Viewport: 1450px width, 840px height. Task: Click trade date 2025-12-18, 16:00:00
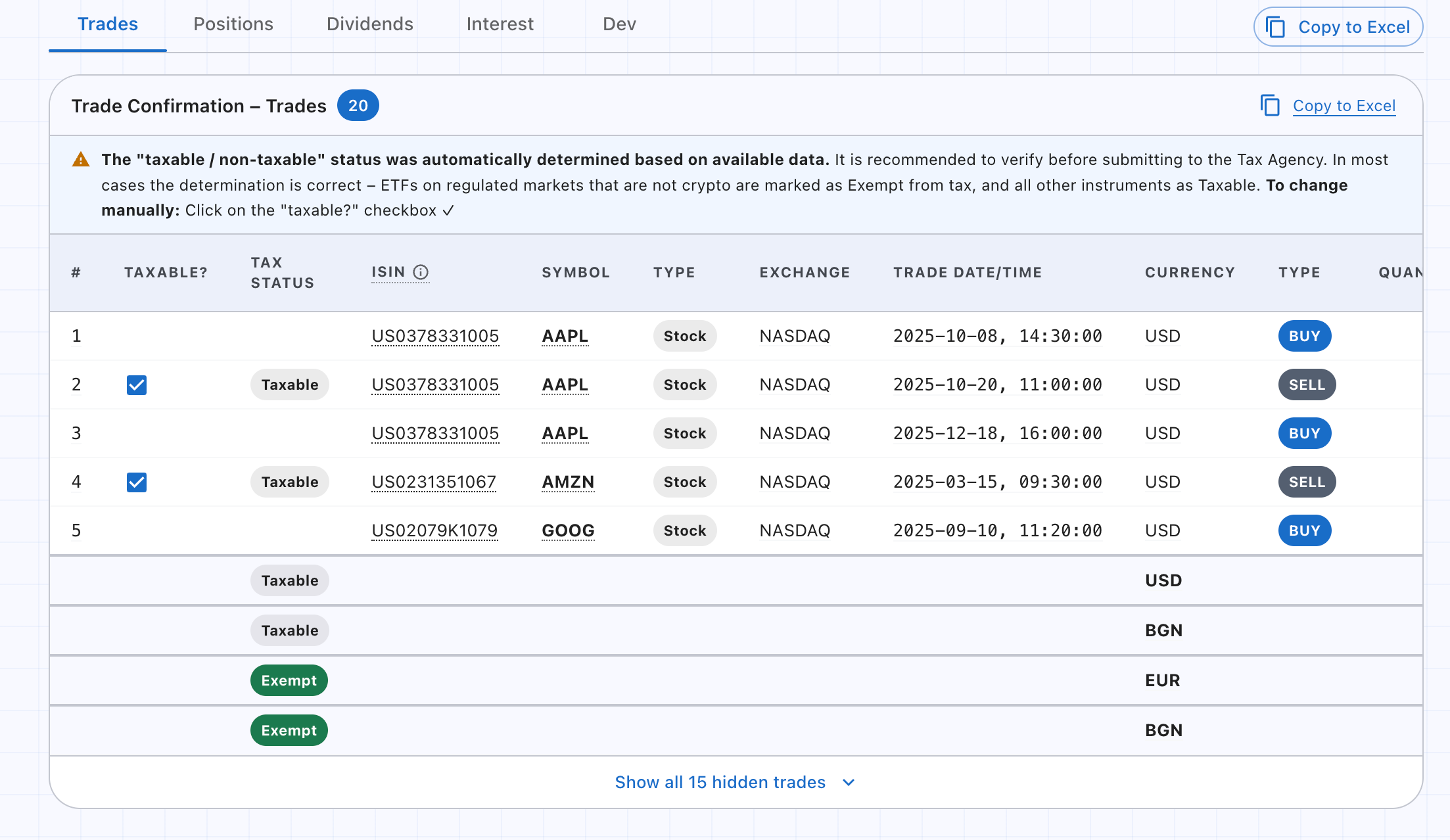(x=998, y=433)
